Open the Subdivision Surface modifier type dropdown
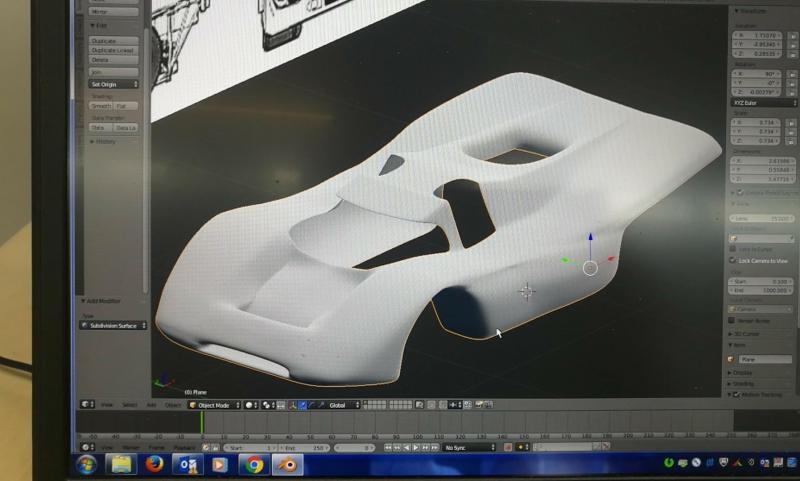Screen dimensions: 800x481 pos(113,325)
